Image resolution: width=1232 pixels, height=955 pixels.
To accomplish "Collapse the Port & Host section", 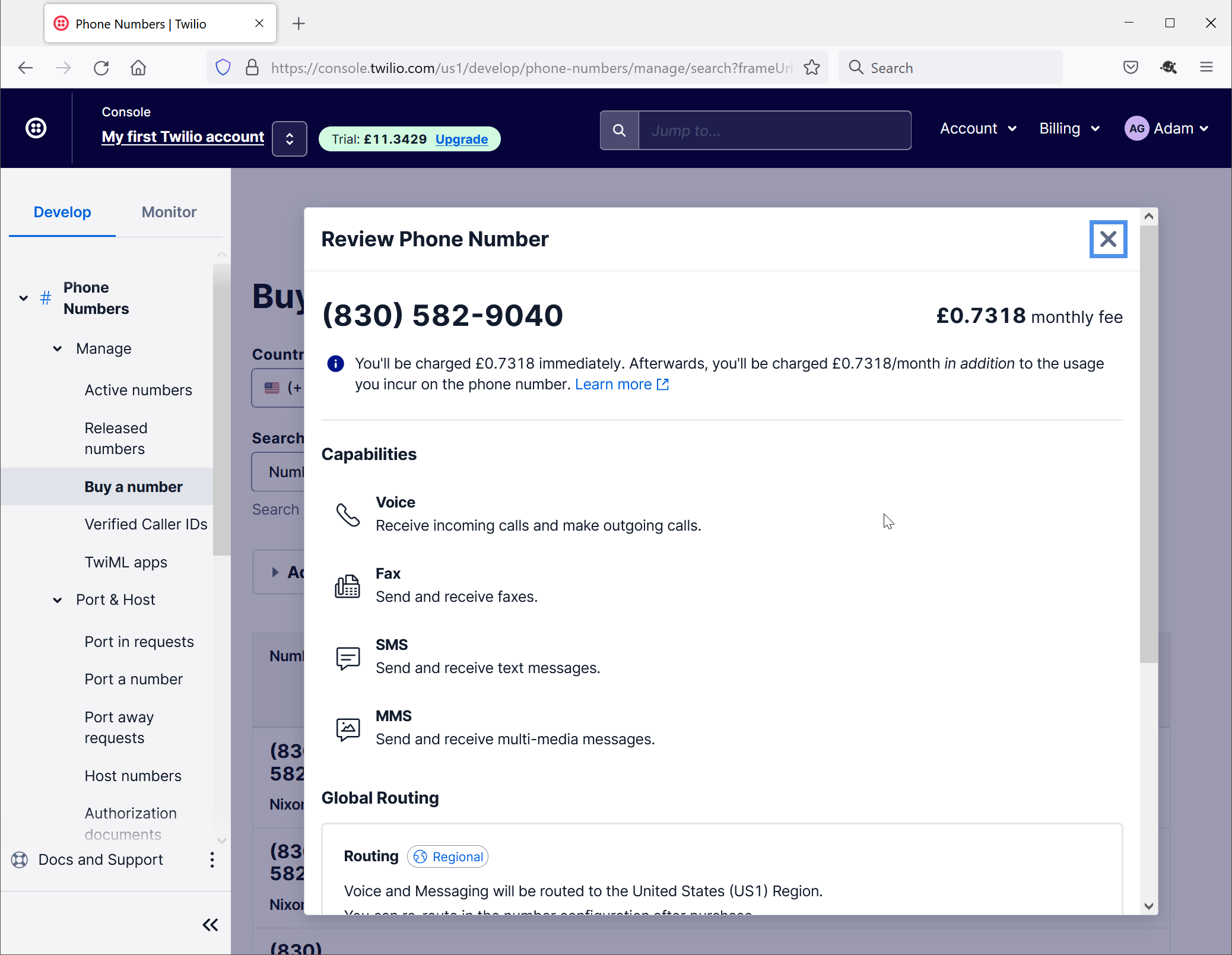I will (58, 599).
